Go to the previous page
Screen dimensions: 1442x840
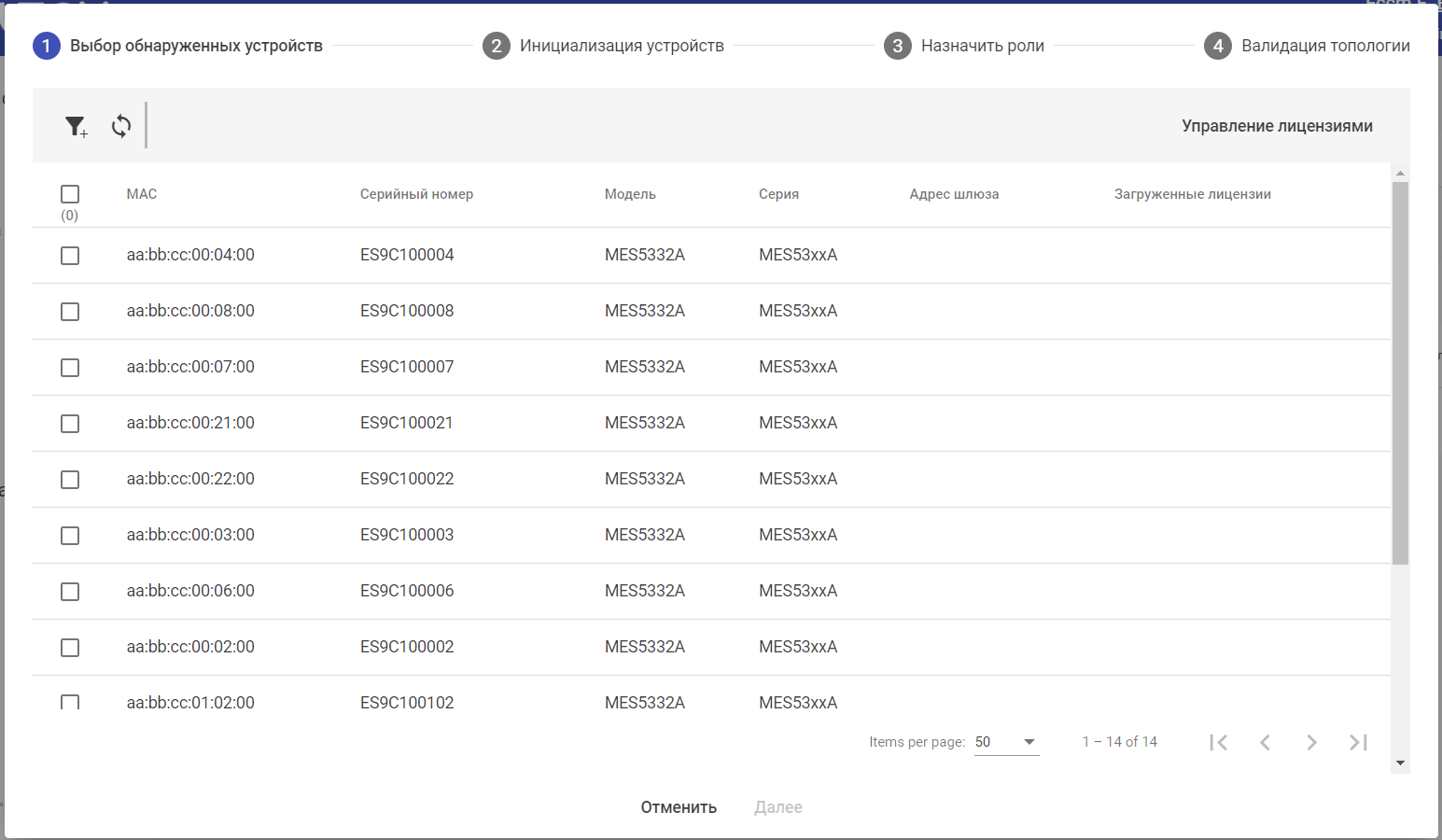(x=1265, y=742)
